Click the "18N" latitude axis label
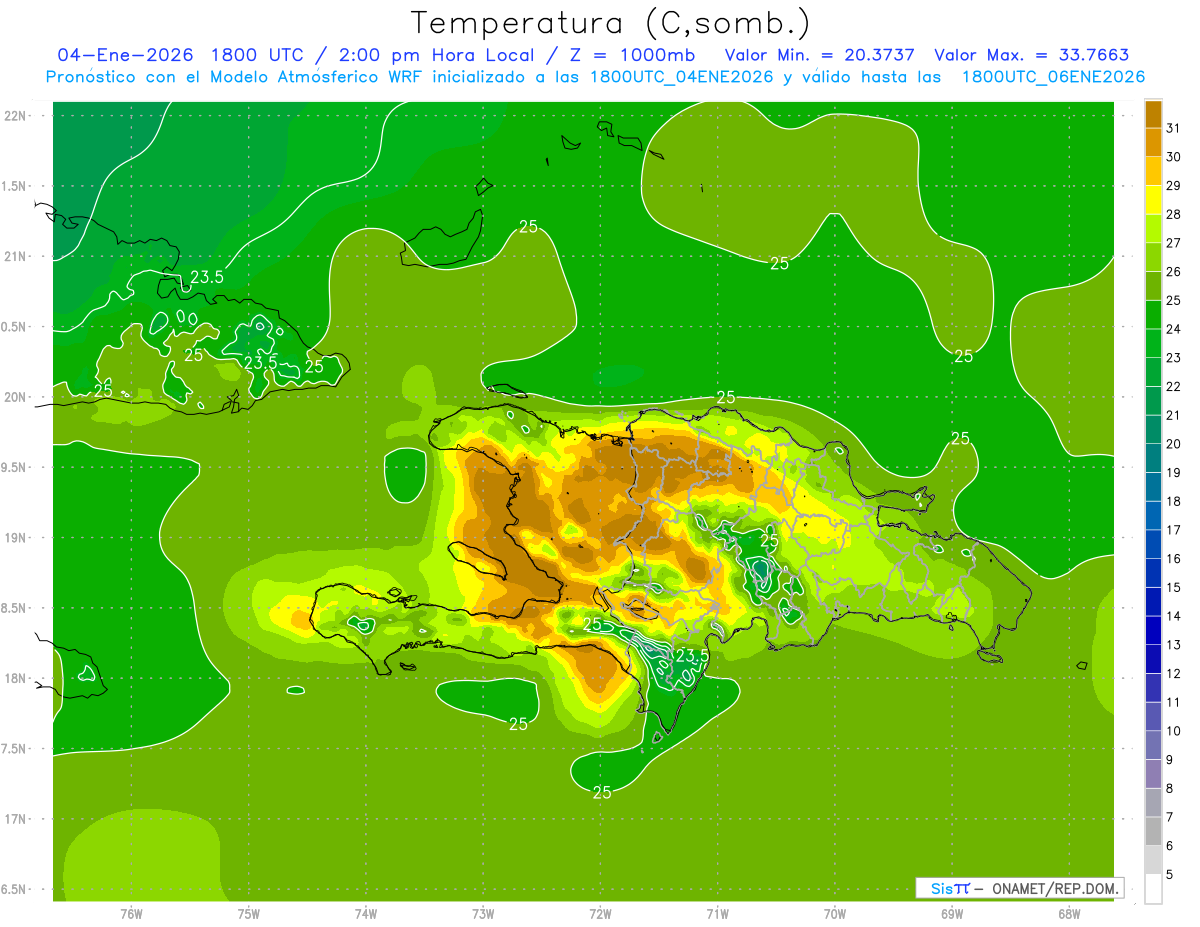This screenshot has width=1200, height=927. [17, 678]
